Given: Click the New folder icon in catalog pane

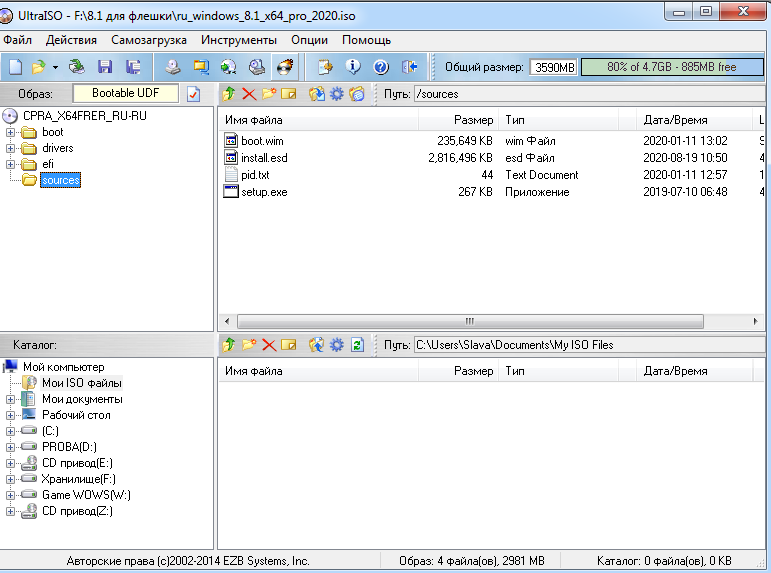Looking at the screenshot, I should click(x=249, y=344).
